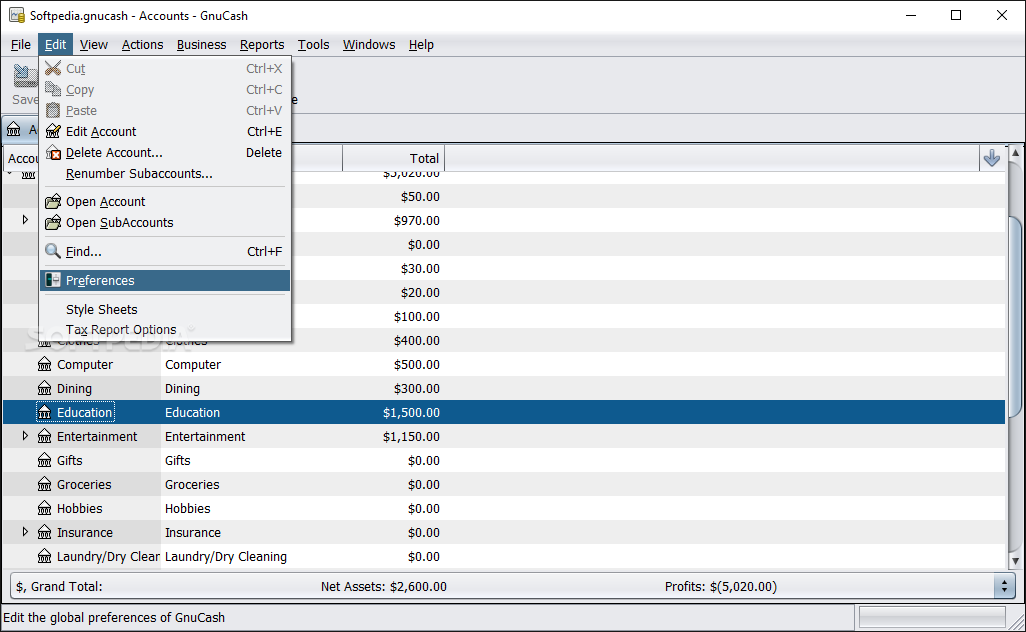Open the File menu
1026x632 pixels.
20,44
